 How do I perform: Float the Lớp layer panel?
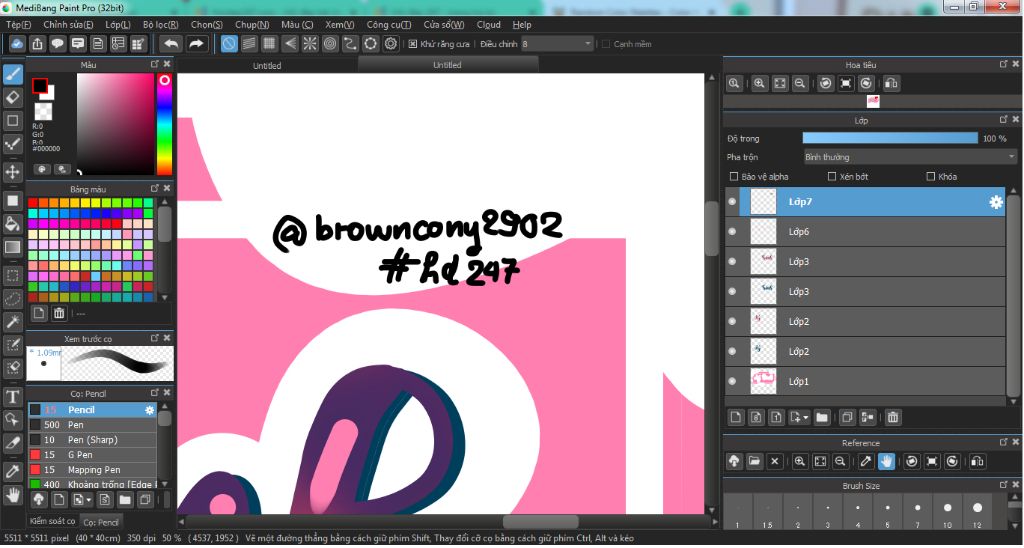pos(1004,120)
